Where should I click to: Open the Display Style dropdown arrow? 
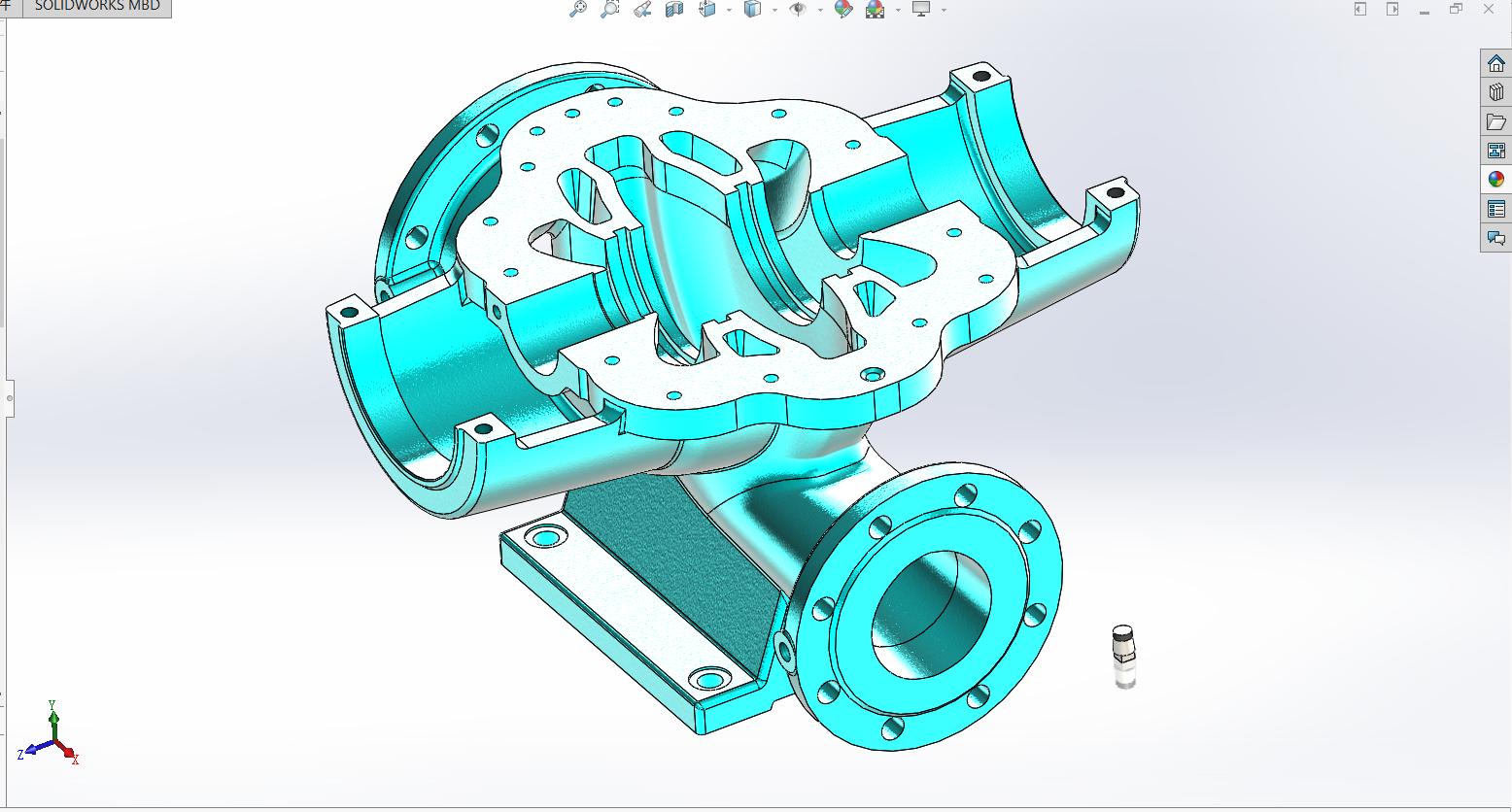tap(774, 11)
